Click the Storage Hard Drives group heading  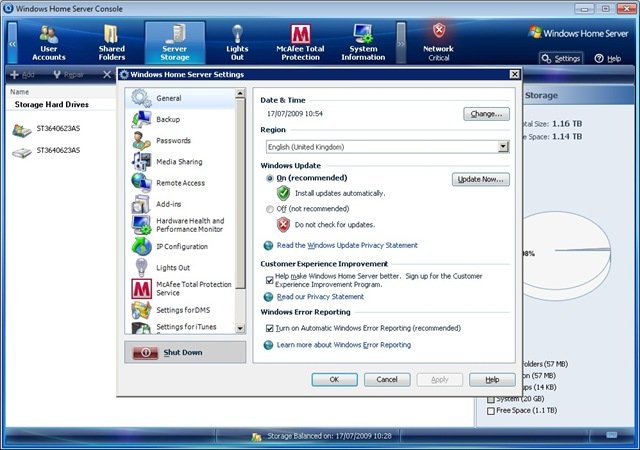coord(51,105)
